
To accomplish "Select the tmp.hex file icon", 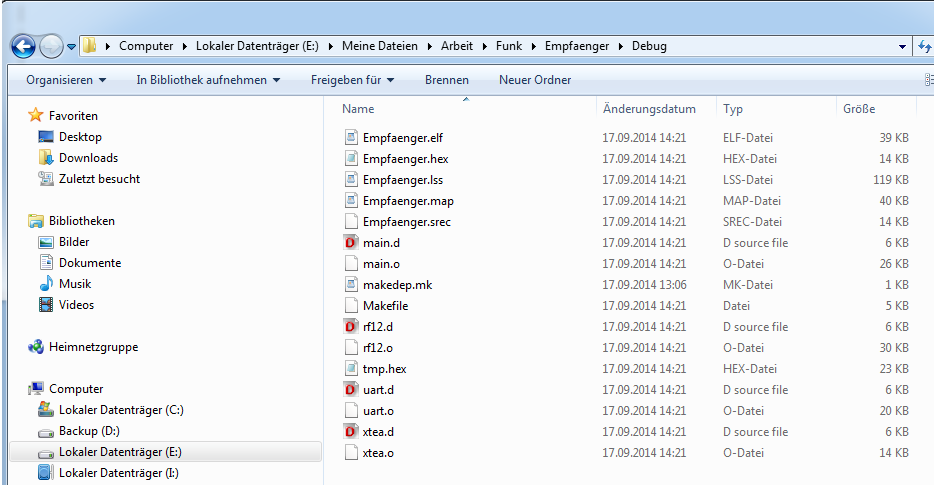I will [x=351, y=369].
